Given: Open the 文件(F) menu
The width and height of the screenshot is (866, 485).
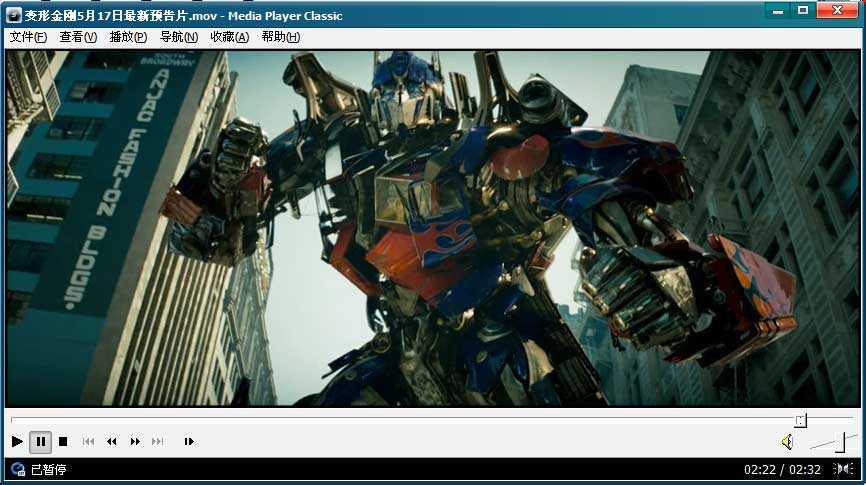Looking at the screenshot, I should coord(28,37).
